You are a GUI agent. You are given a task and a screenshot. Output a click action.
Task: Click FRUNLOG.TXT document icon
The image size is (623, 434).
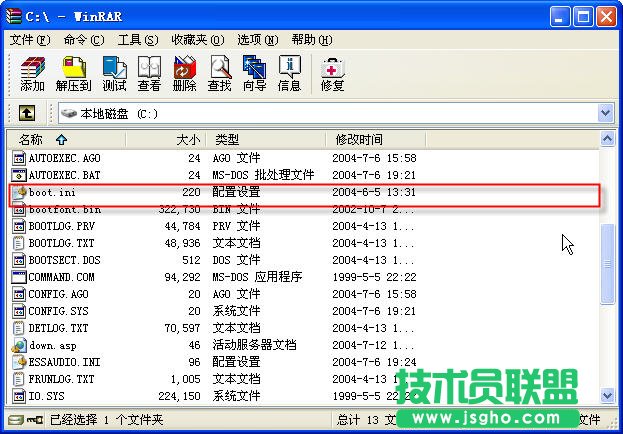pos(19,379)
